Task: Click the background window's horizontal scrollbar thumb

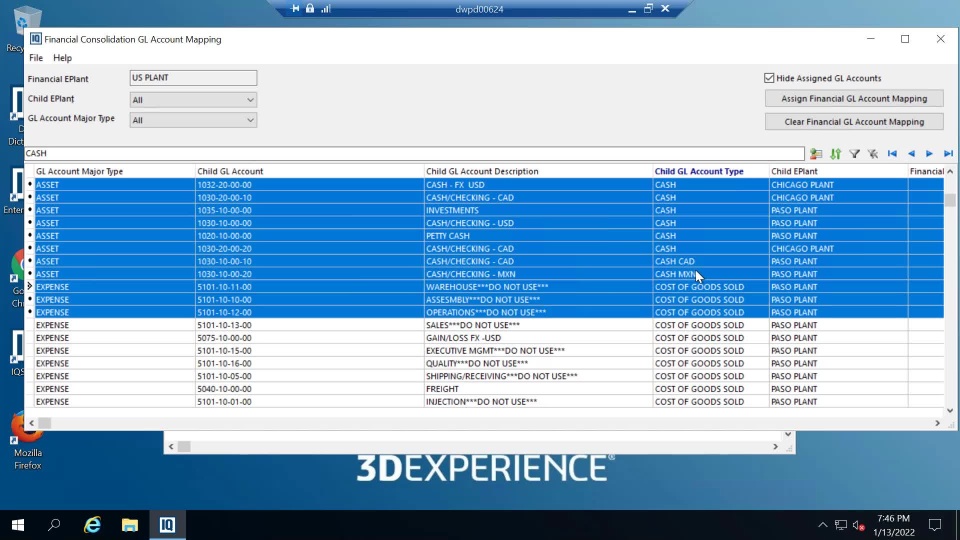Action: [x=184, y=446]
